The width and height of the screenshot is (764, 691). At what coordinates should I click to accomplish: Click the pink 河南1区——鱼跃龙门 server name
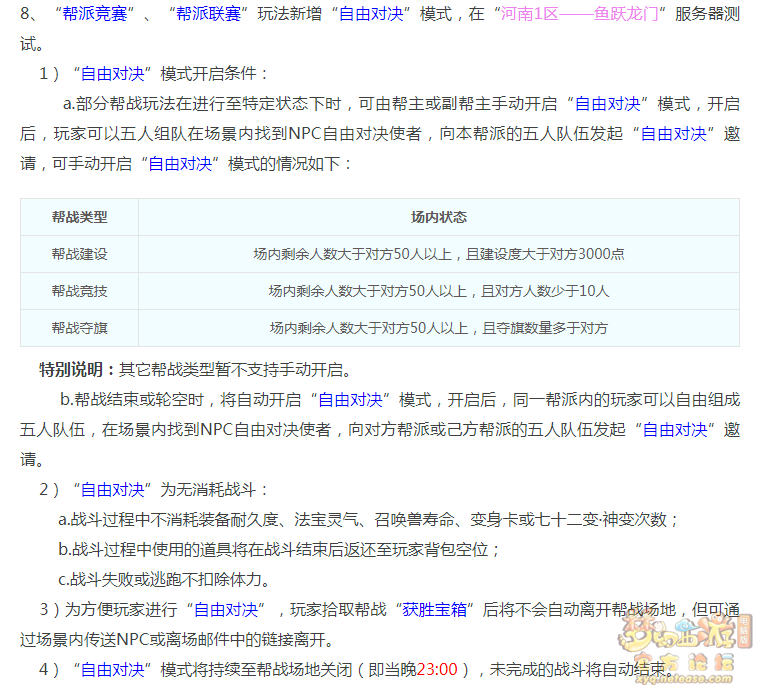click(577, 15)
